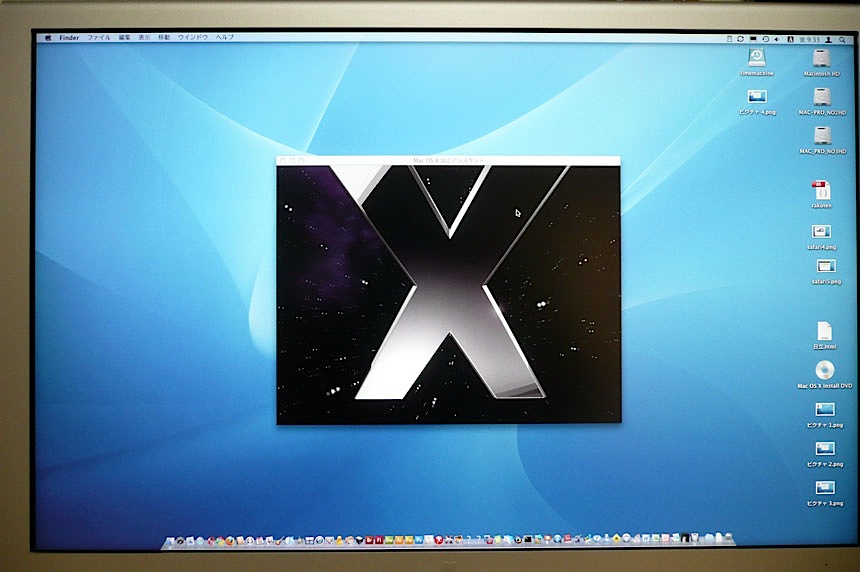Open the Trash in the Dock
The width and height of the screenshot is (860, 572).
[x=728, y=539]
